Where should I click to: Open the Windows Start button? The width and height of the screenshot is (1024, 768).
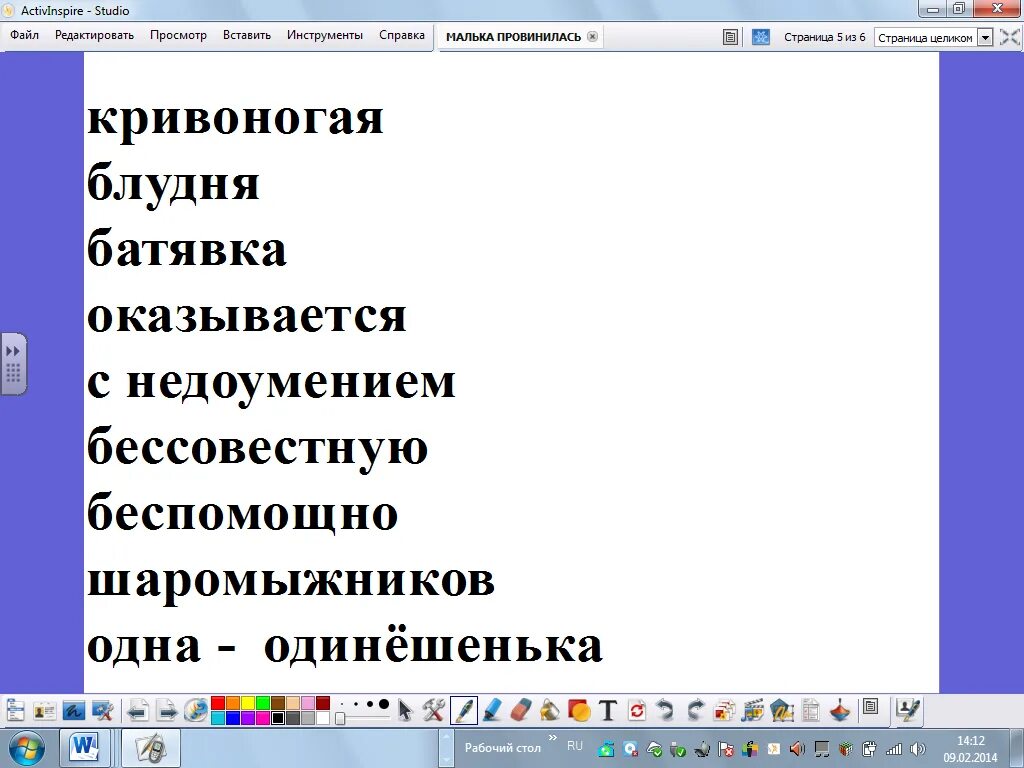click(x=26, y=748)
